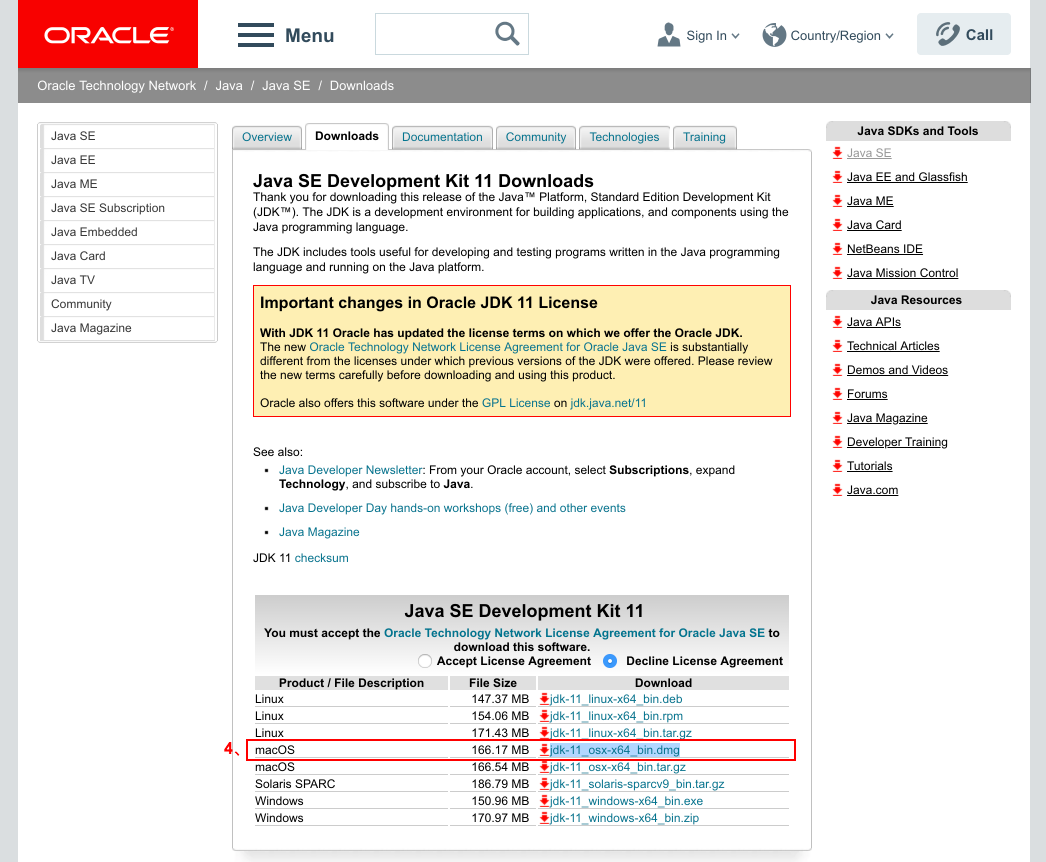
Task: Open Java Magazine in left sidebar
Action: pos(129,328)
